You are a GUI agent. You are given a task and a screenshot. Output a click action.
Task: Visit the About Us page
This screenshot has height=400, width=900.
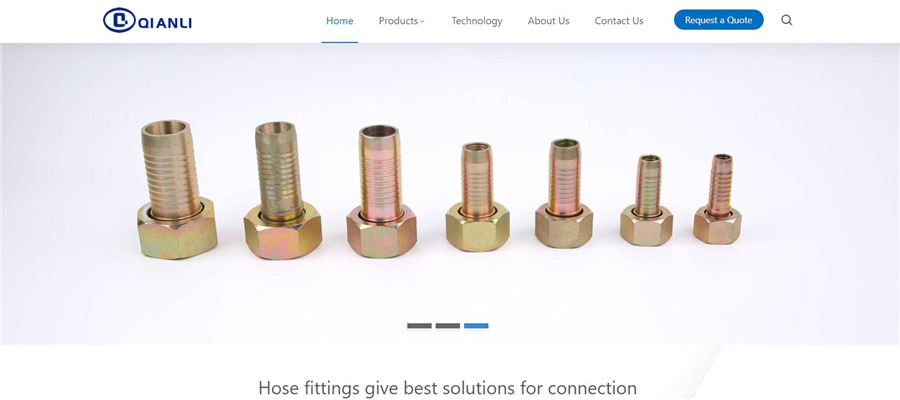coord(548,21)
